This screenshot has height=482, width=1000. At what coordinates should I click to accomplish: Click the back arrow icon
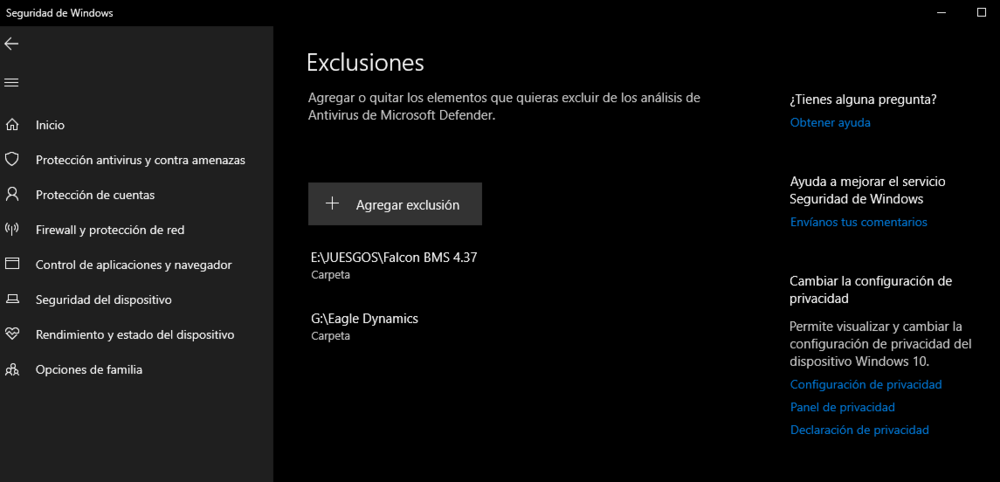[11, 43]
